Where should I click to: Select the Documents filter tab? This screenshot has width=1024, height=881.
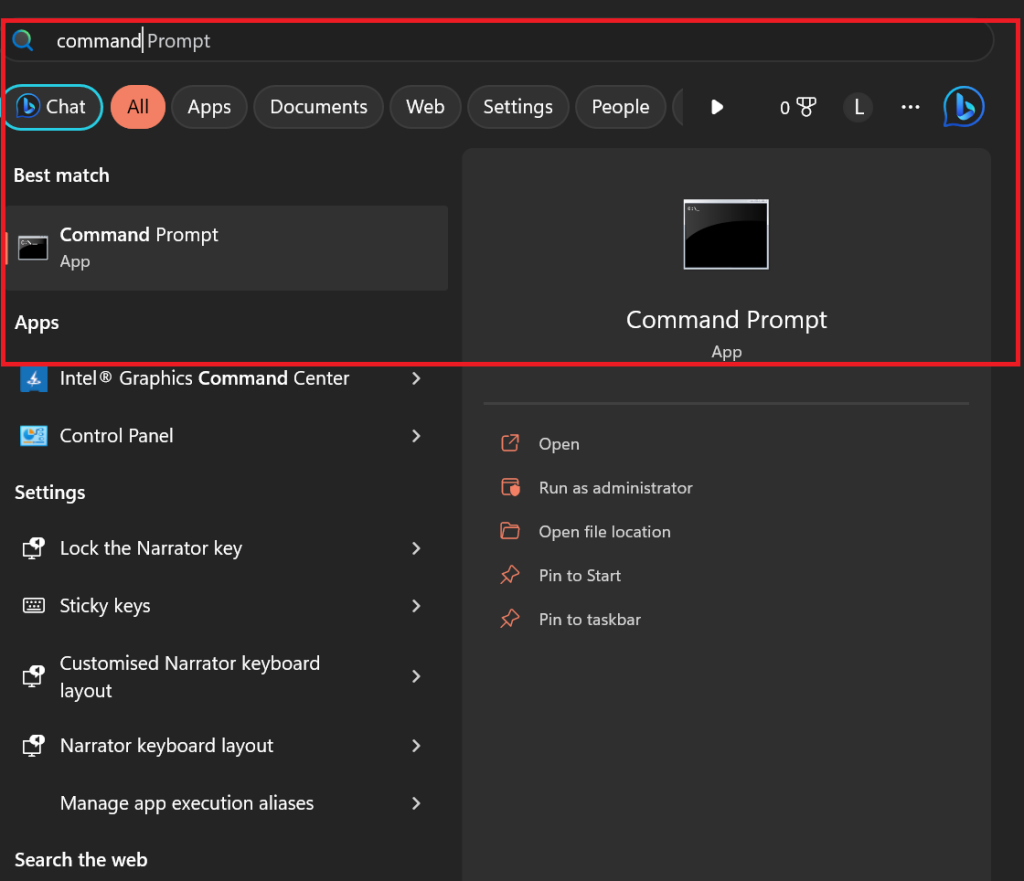318,107
